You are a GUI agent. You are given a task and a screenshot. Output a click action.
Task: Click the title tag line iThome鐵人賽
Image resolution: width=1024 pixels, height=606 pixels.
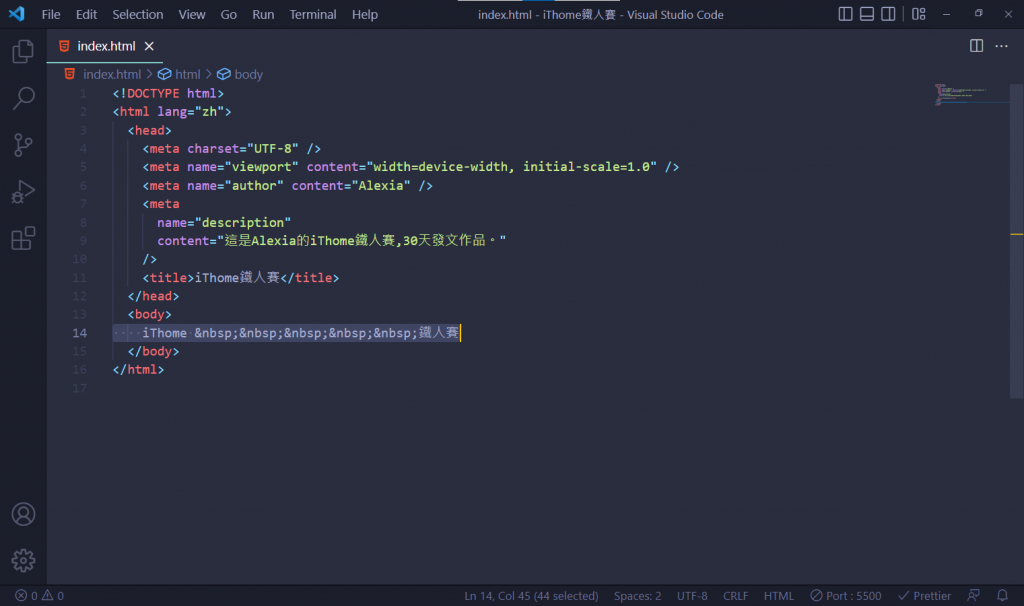pyautogui.click(x=241, y=278)
